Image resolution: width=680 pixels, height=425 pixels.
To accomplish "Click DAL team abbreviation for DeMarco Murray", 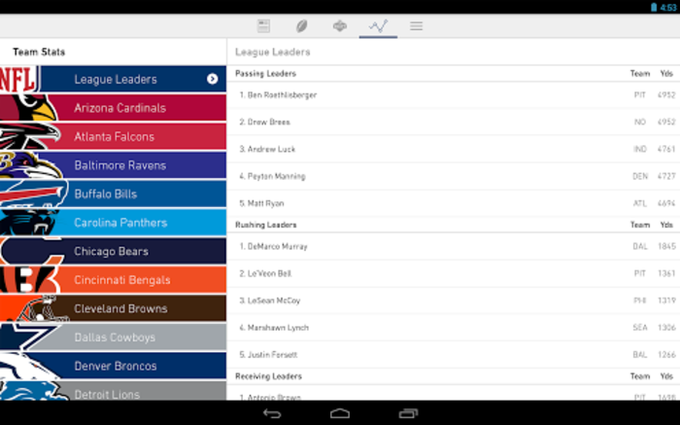I will [640, 246].
